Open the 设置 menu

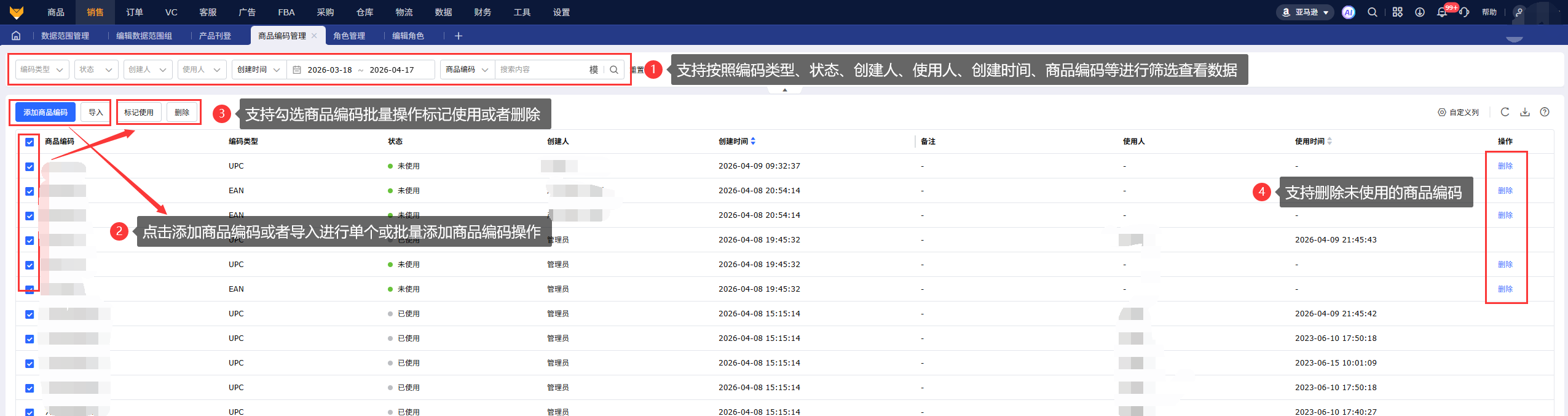pos(561,12)
